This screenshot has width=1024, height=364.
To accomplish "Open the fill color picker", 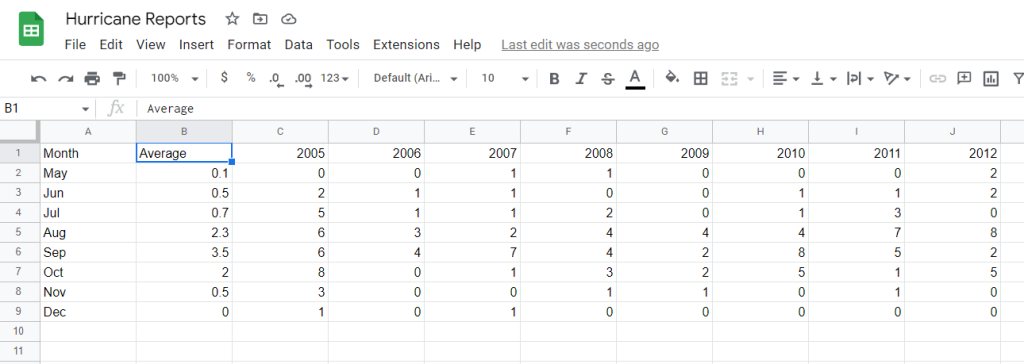I will coord(672,78).
